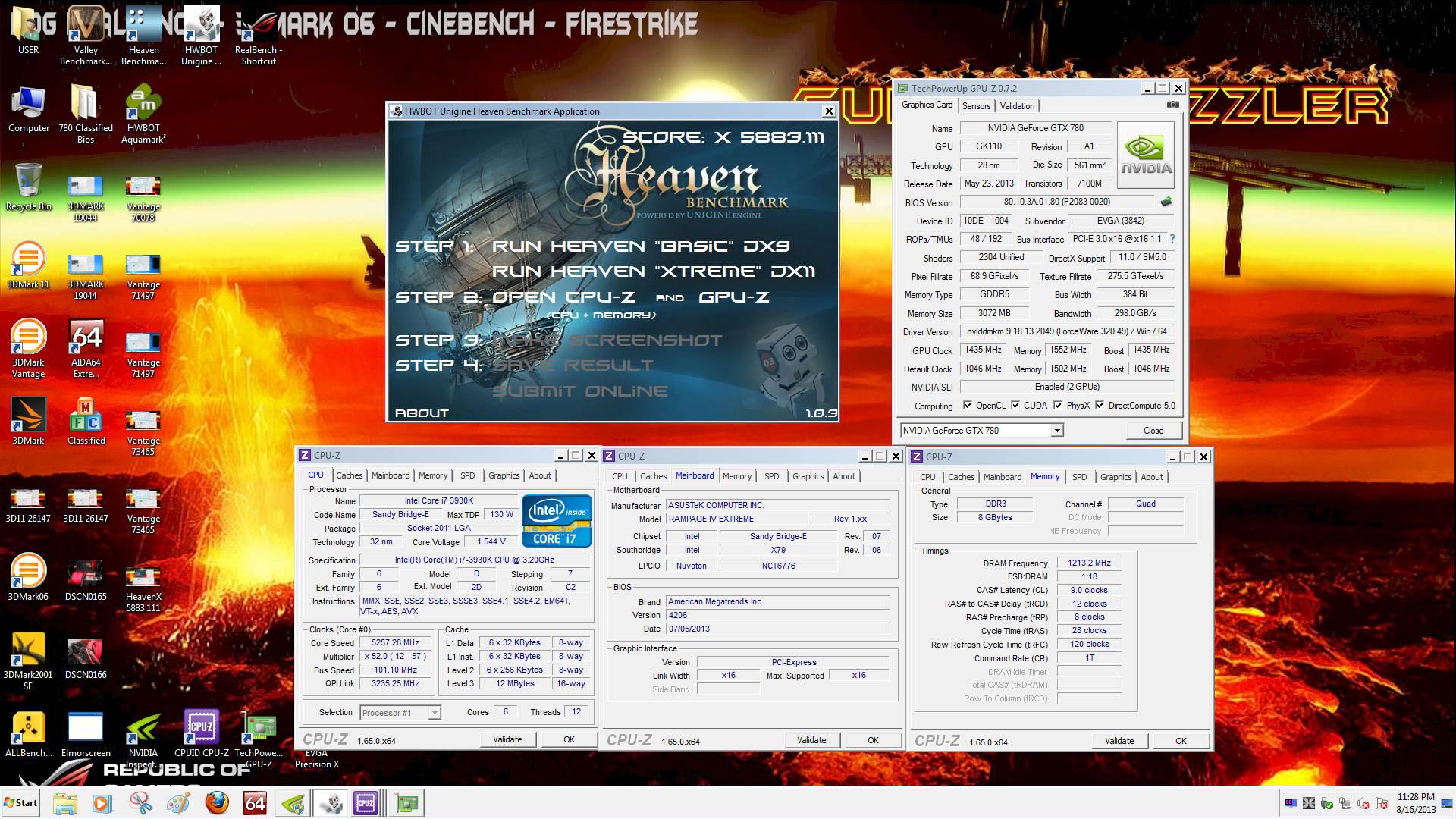Launch the 3DMark2001 SE shortcut
Screen dimensions: 1456x819
click(28, 661)
